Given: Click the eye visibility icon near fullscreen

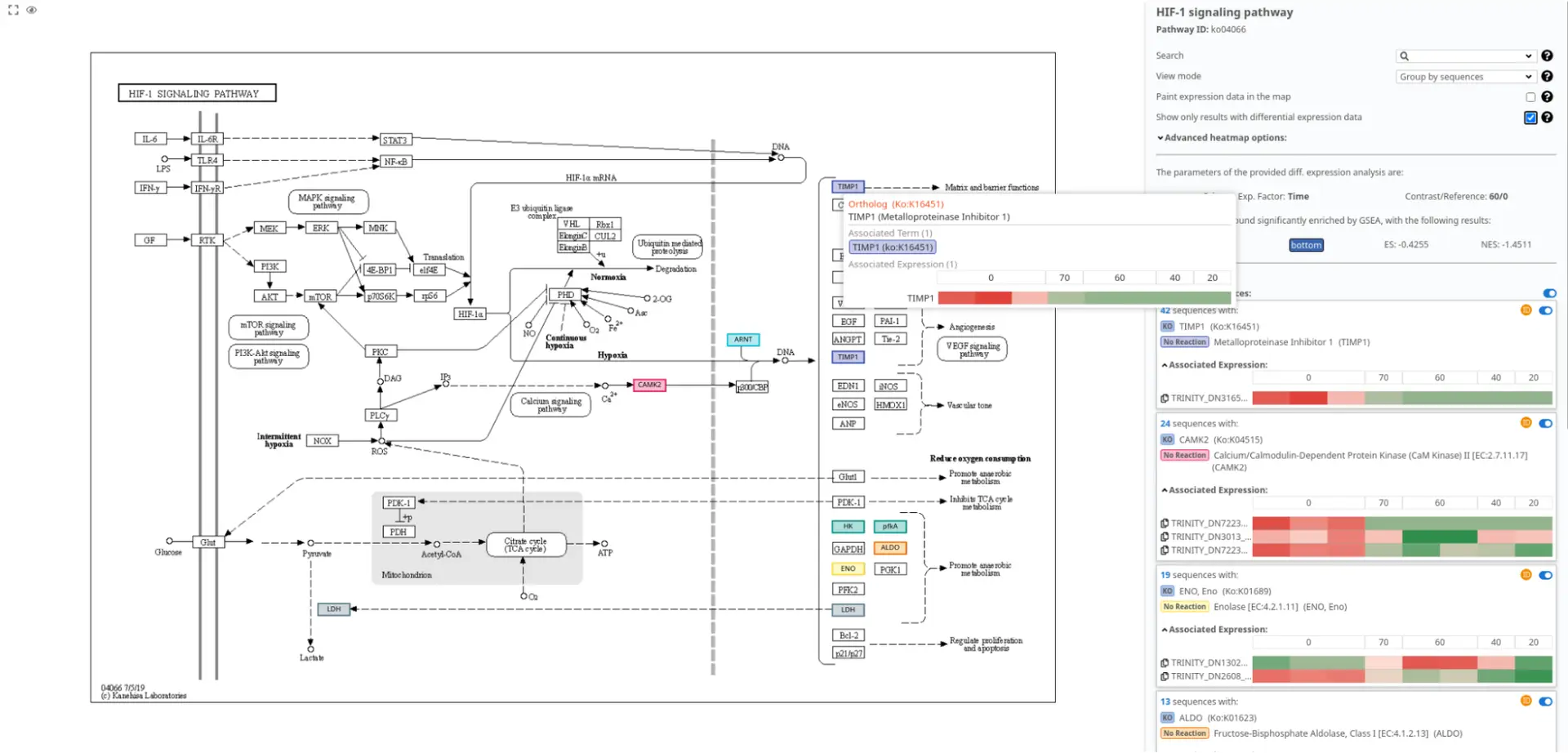Looking at the screenshot, I should [32, 10].
